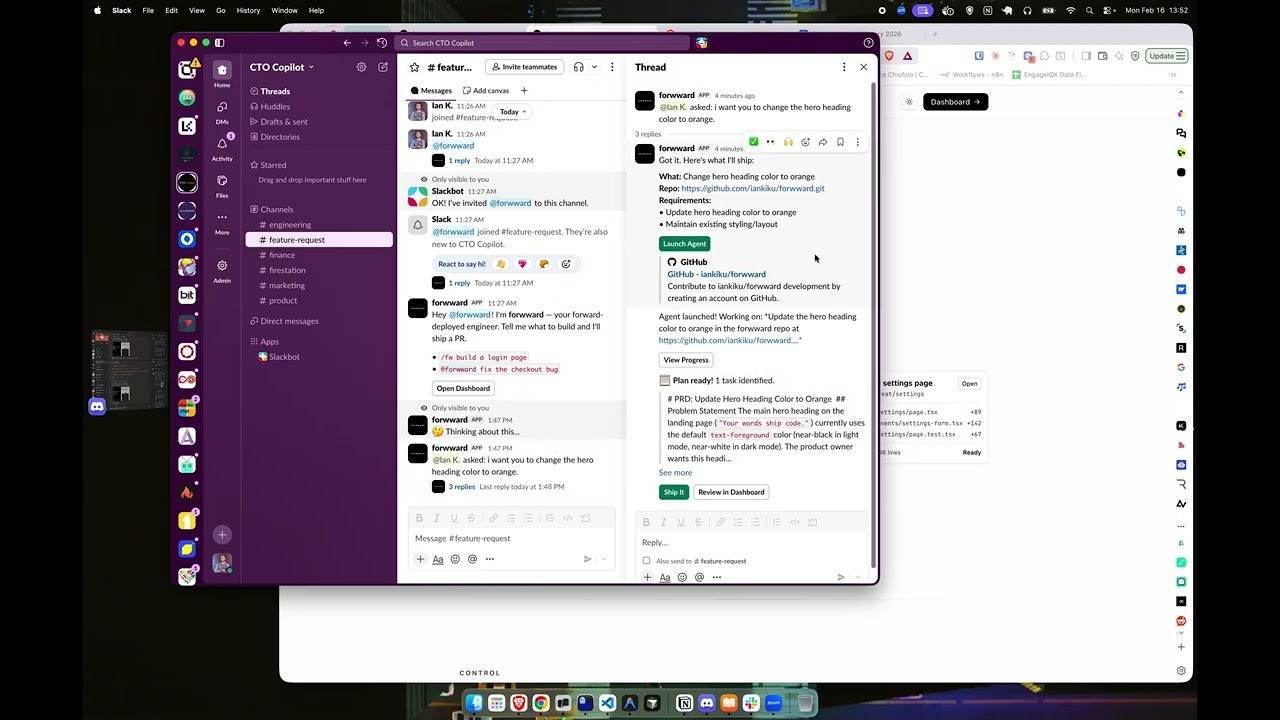Open the Today date jump dropdown
The height and width of the screenshot is (720, 1280).
tap(513, 112)
